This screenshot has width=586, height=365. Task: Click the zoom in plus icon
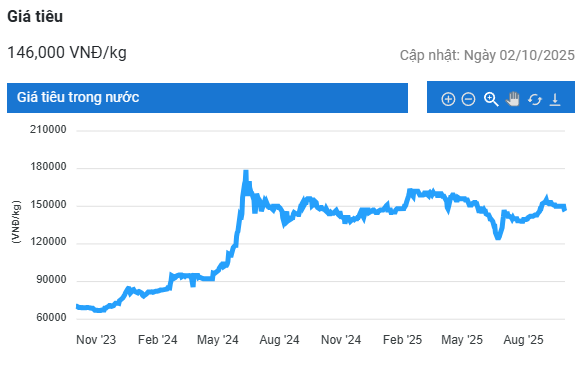(x=448, y=99)
